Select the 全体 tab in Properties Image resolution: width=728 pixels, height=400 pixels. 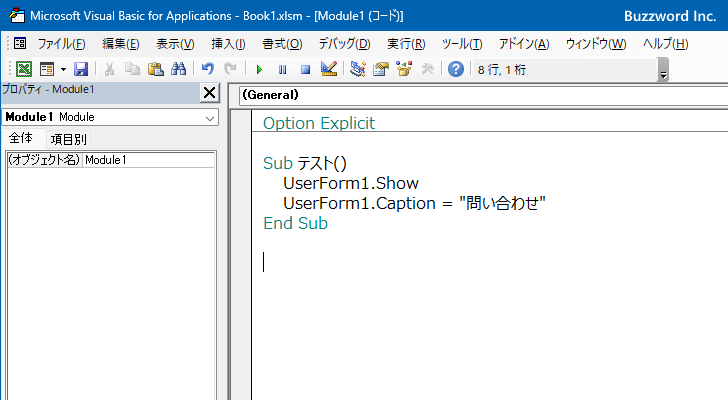pos(22,139)
